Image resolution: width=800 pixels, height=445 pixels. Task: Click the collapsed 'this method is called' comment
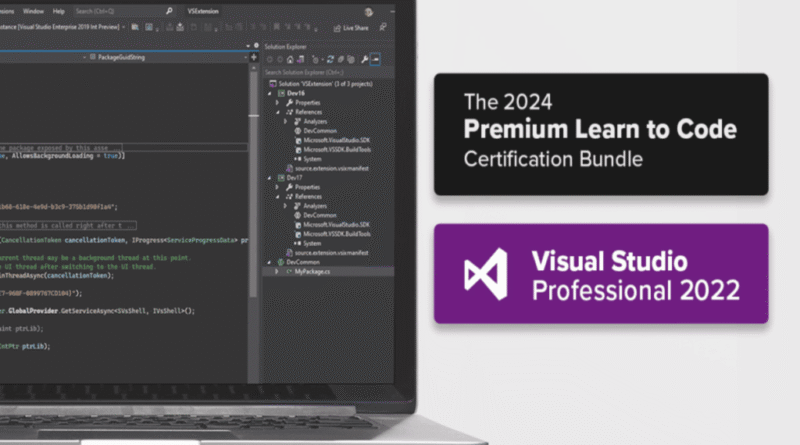pyautogui.click(x=68, y=225)
